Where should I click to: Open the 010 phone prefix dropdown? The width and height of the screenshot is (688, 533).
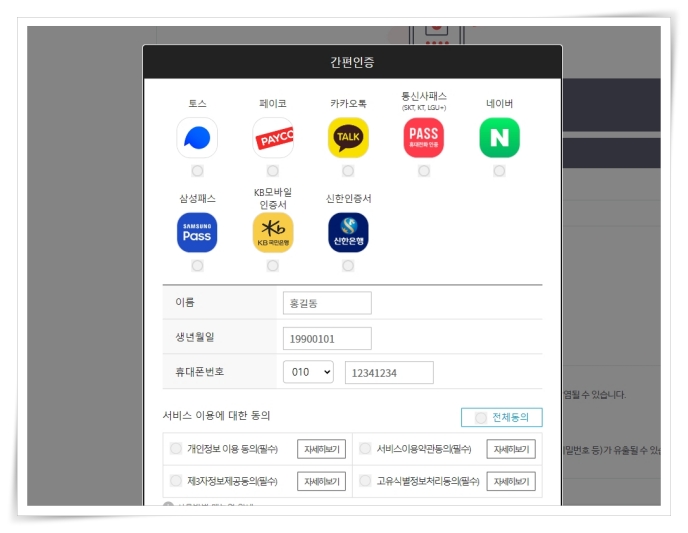click(308, 372)
